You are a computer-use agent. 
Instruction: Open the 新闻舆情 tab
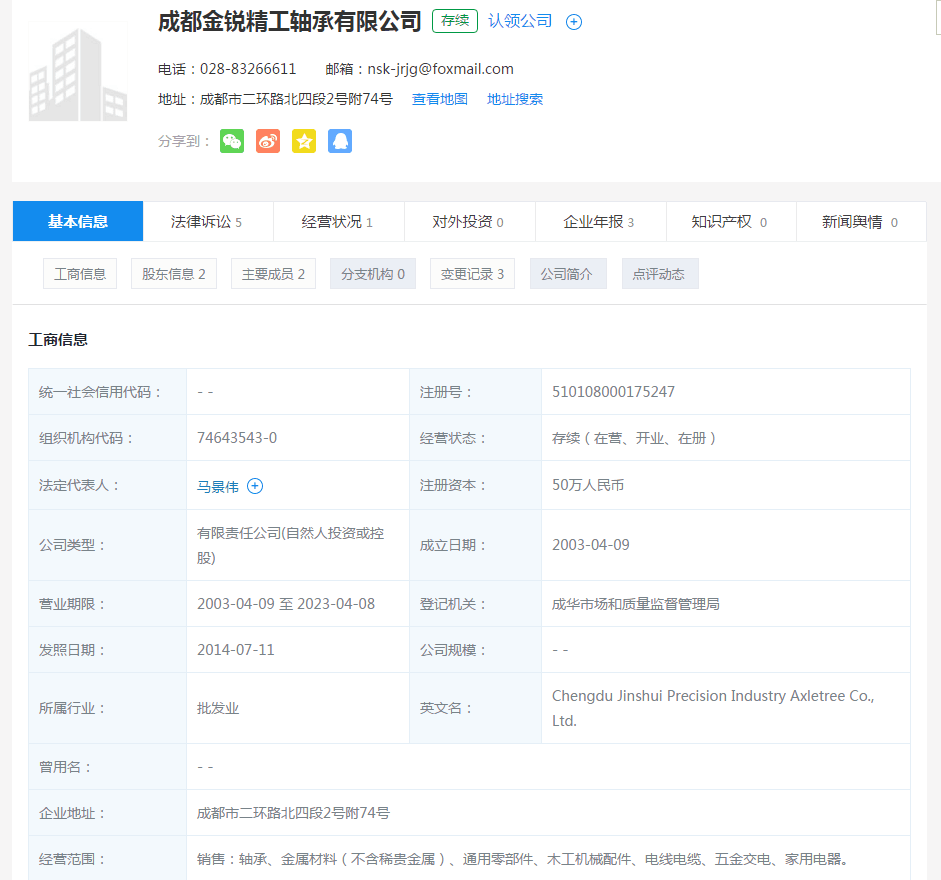tap(860, 222)
